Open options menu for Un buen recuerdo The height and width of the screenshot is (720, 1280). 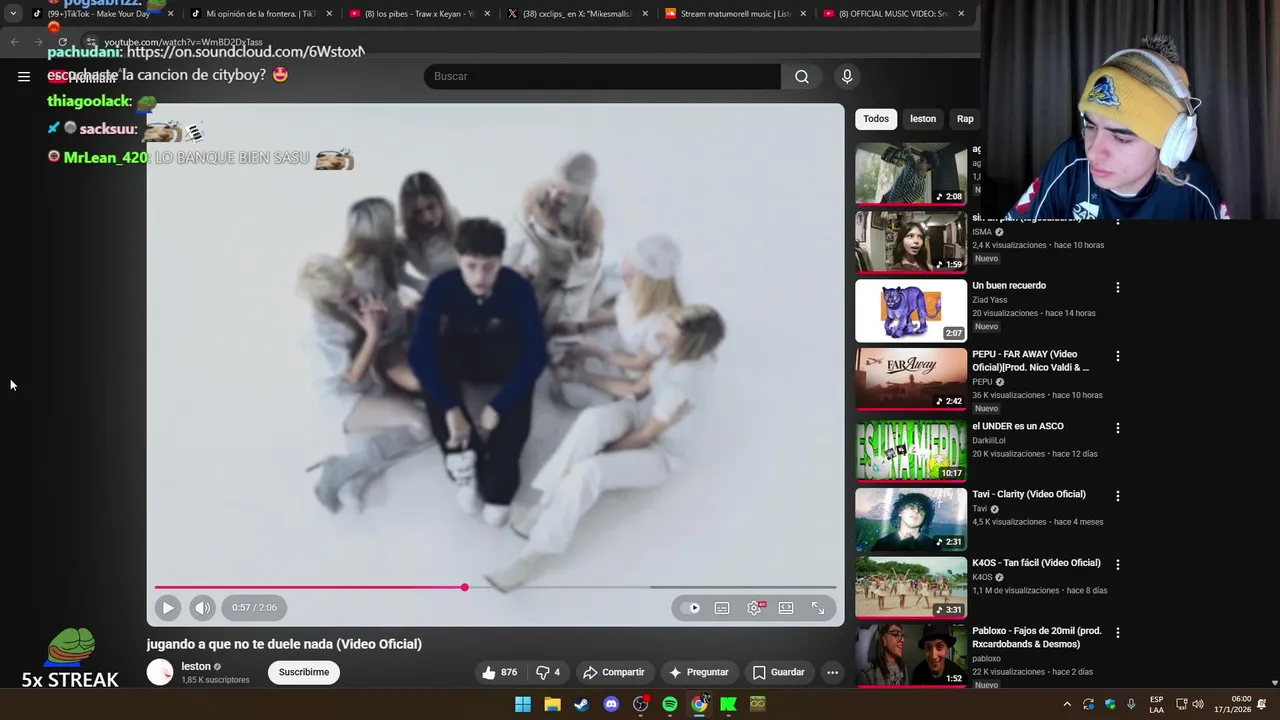tap(1118, 287)
